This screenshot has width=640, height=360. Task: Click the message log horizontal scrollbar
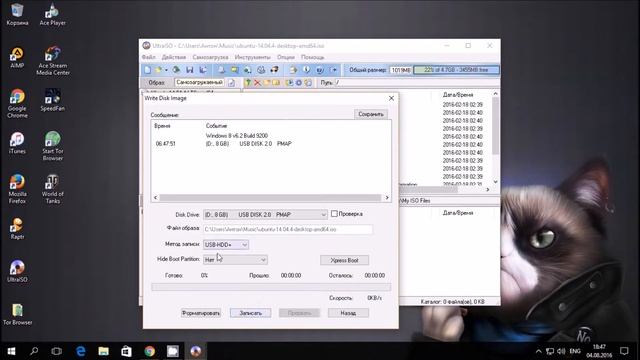click(270, 198)
